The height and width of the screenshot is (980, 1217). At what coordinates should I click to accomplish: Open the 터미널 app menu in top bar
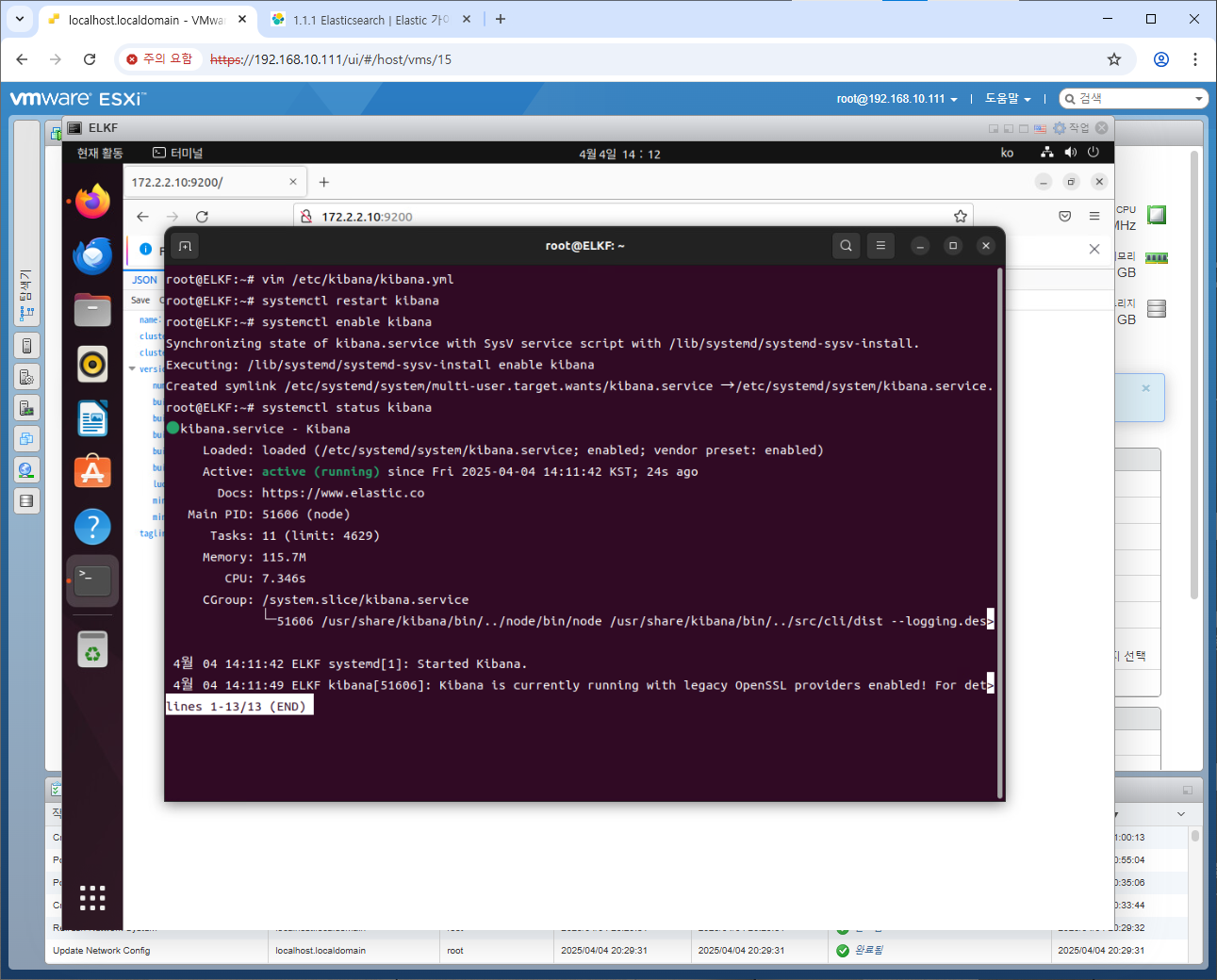(x=177, y=153)
